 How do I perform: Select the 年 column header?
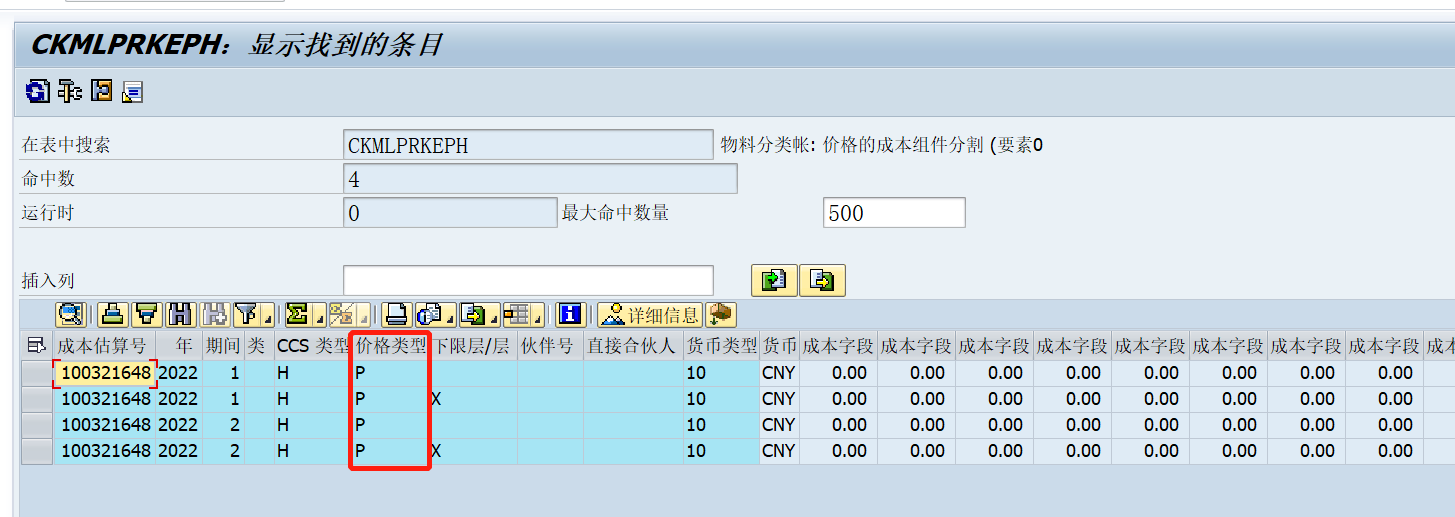point(179,346)
